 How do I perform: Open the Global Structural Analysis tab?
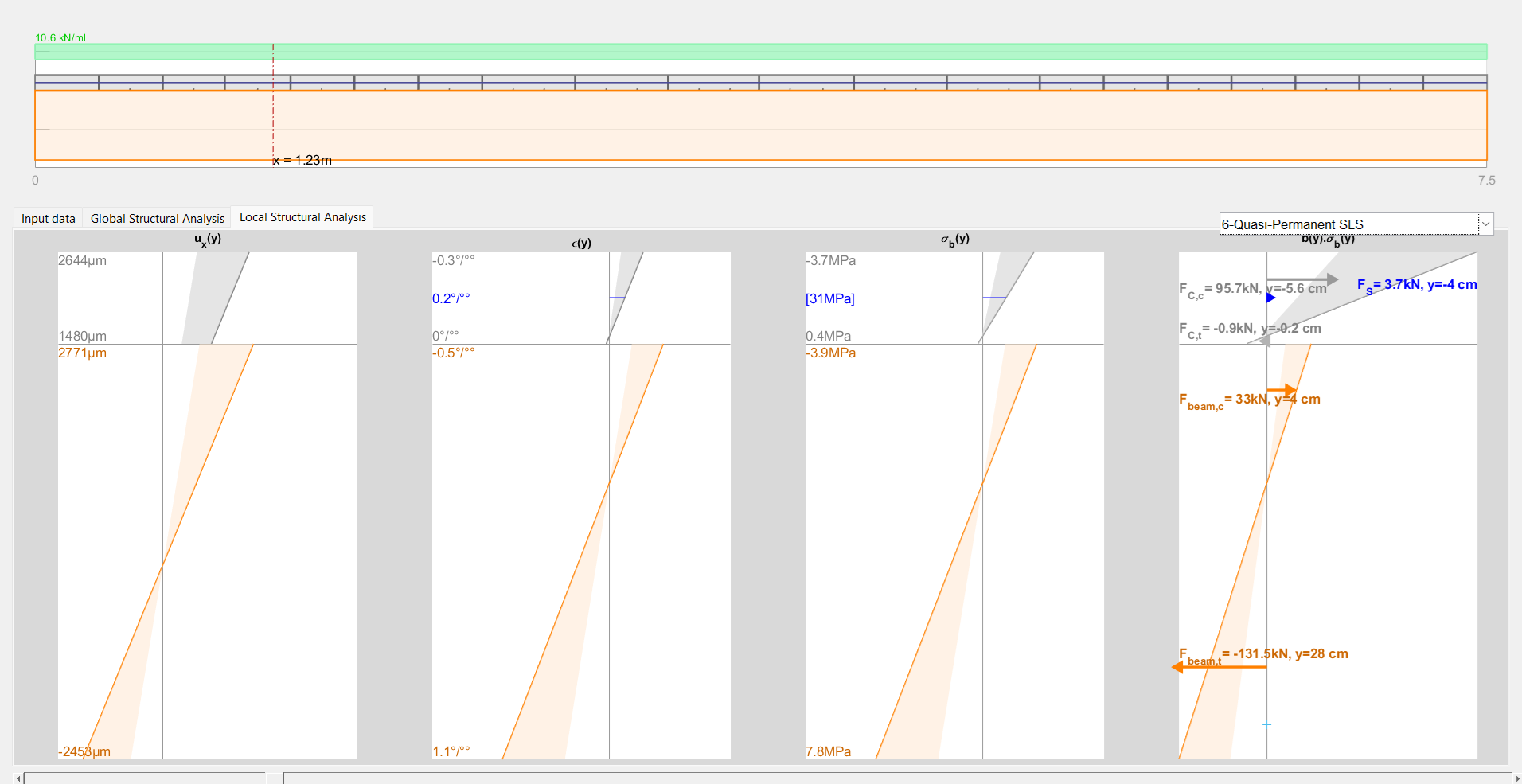click(x=158, y=219)
